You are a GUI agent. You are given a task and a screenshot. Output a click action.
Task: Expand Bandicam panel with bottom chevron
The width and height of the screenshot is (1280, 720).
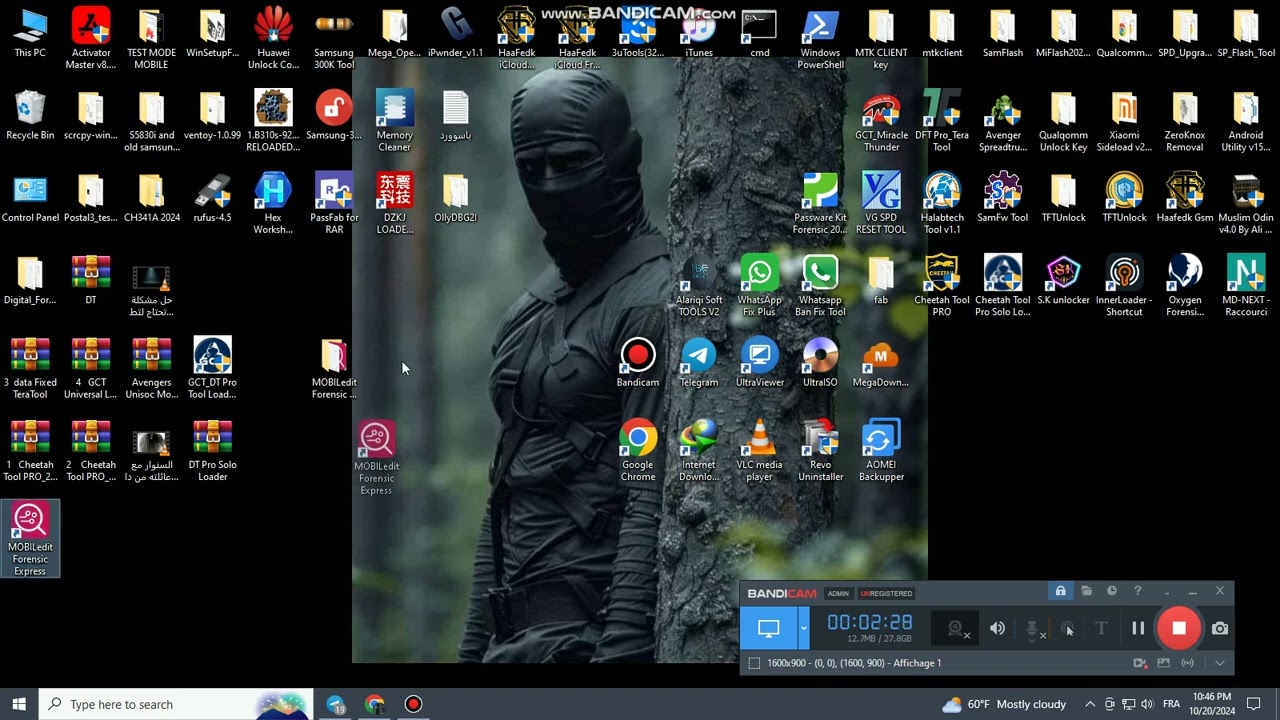pos(1220,663)
